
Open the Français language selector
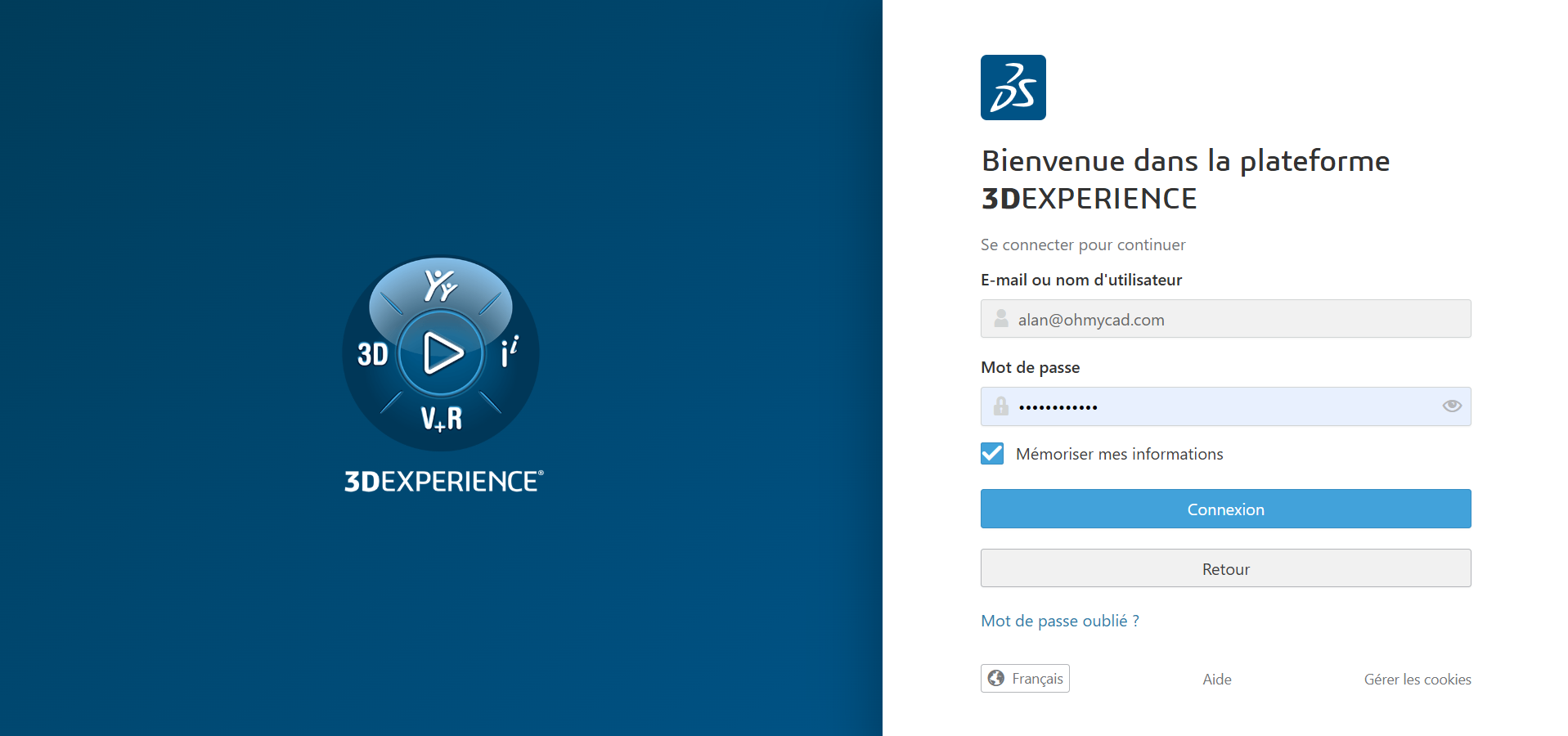1025,679
